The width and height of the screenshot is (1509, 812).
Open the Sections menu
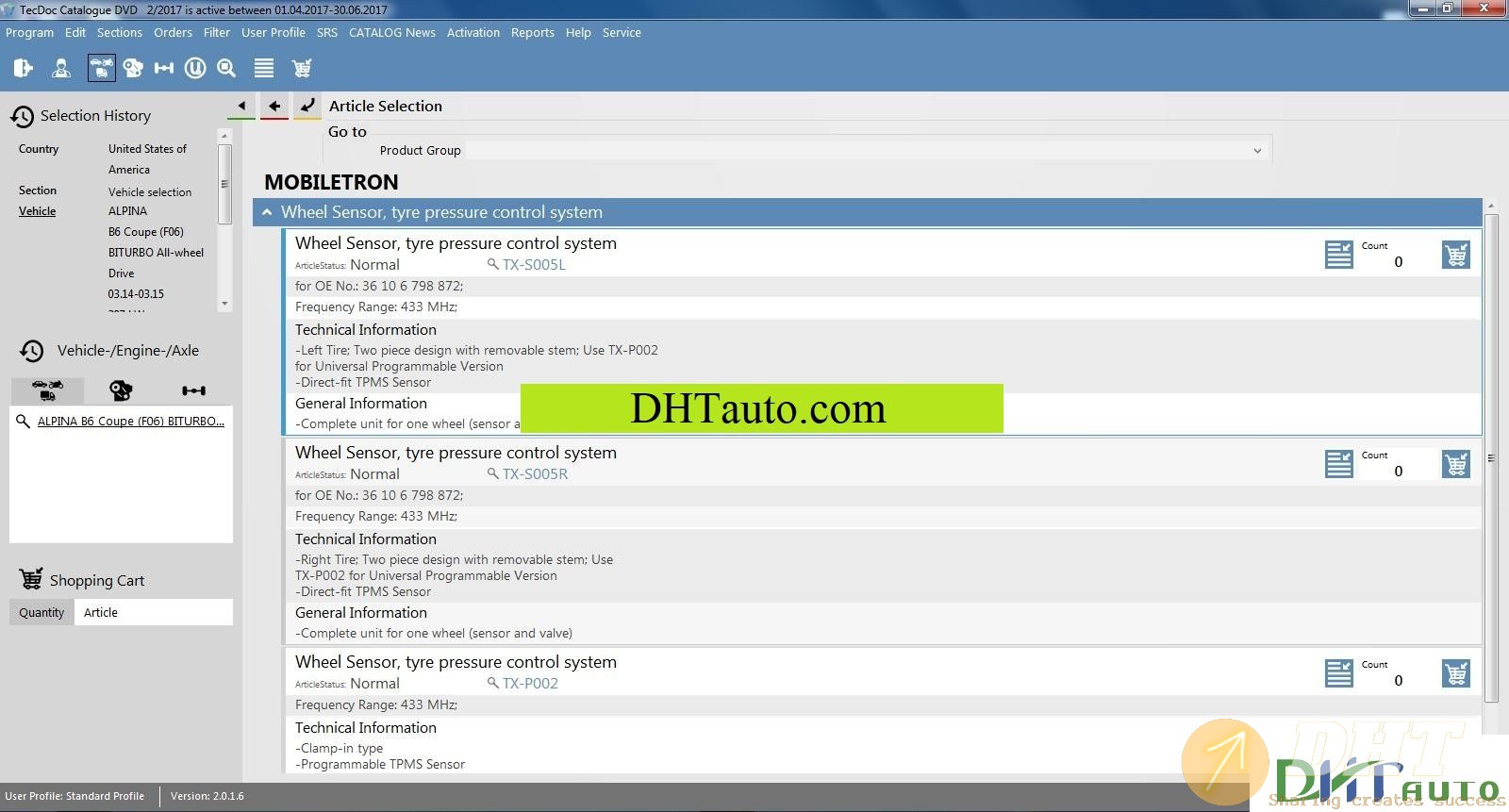[120, 32]
